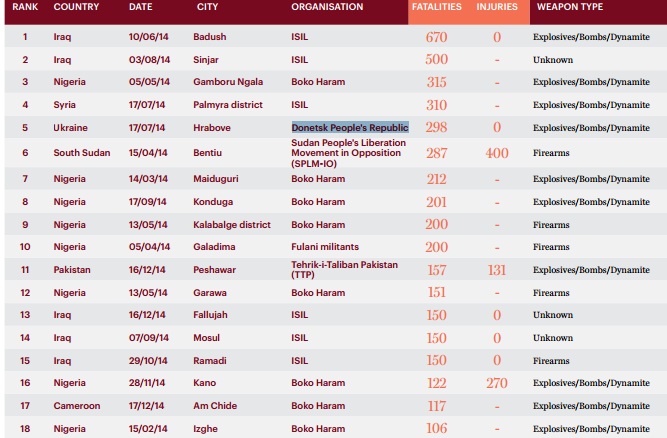
Task: Select the injuries value 270 for Kano
Action: pos(497,383)
